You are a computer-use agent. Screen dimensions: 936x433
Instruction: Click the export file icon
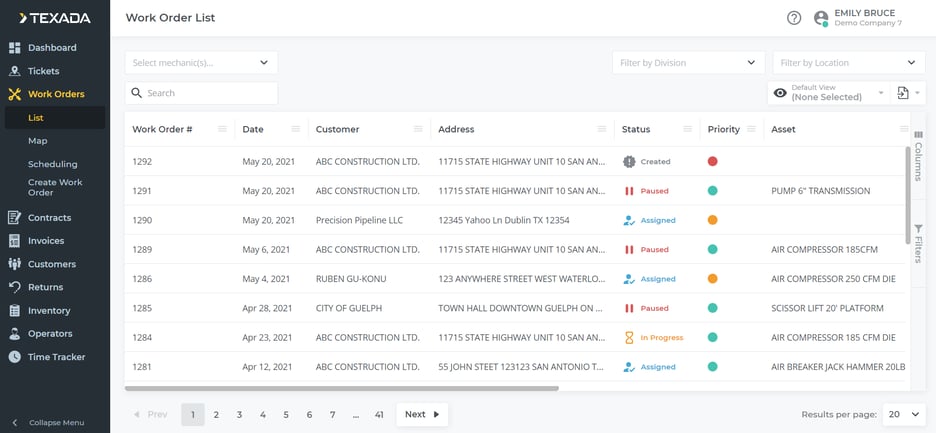tap(903, 93)
